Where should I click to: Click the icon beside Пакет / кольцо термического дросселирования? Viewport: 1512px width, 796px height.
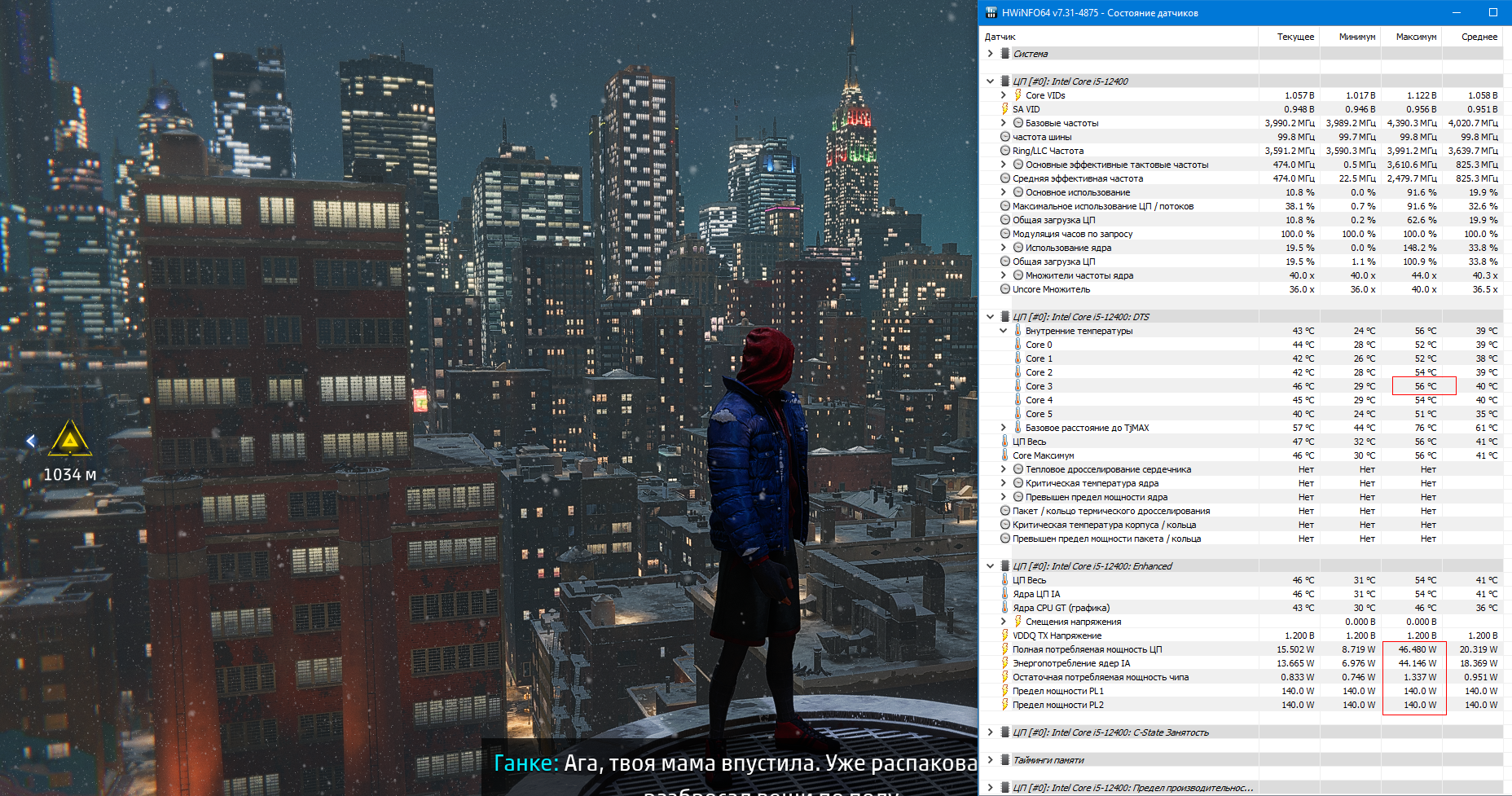pyautogui.click(x=1005, y=511)
